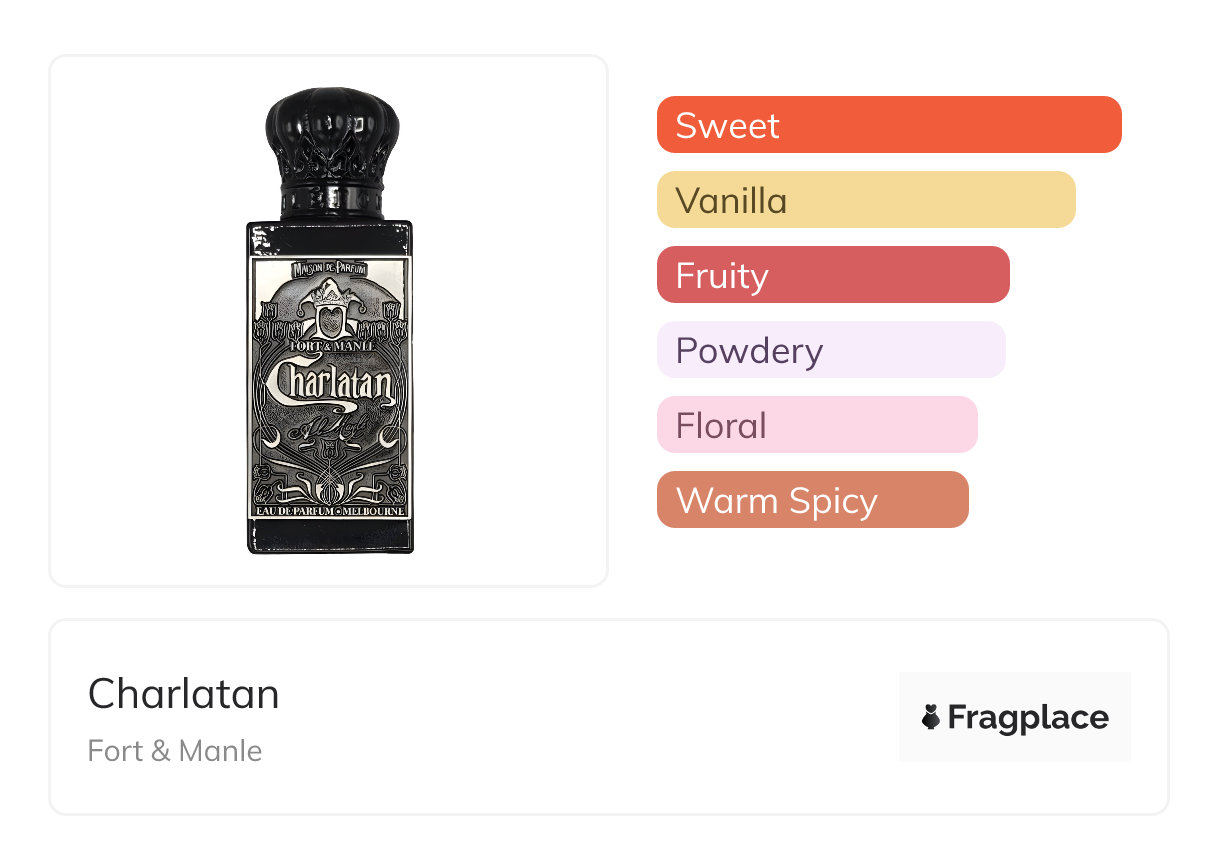Click the Charlatan script on the bottle label
The width and height of the screenshot is (1218, 864).
tap(329, 385)
